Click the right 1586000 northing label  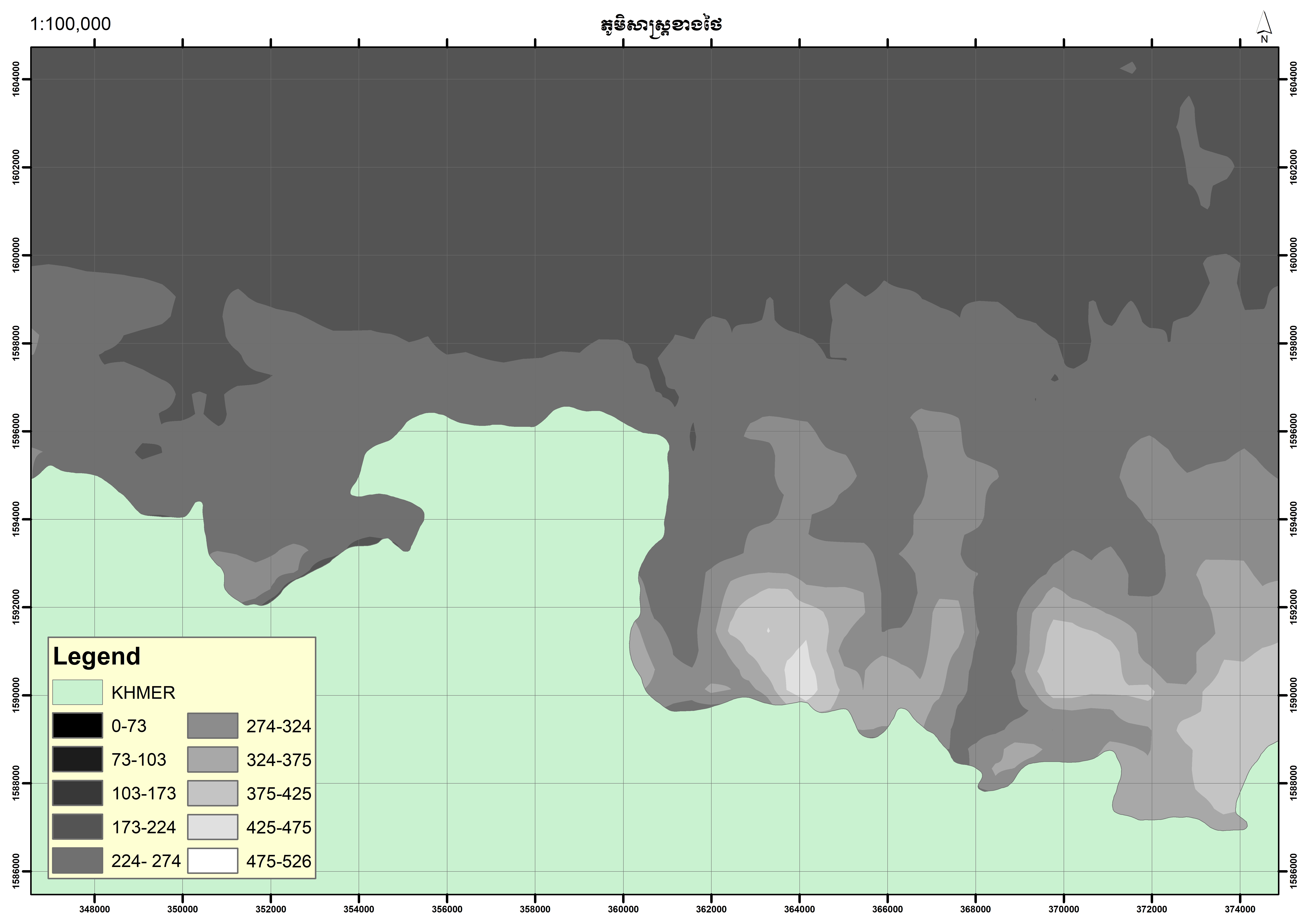tap(1293, 871)
